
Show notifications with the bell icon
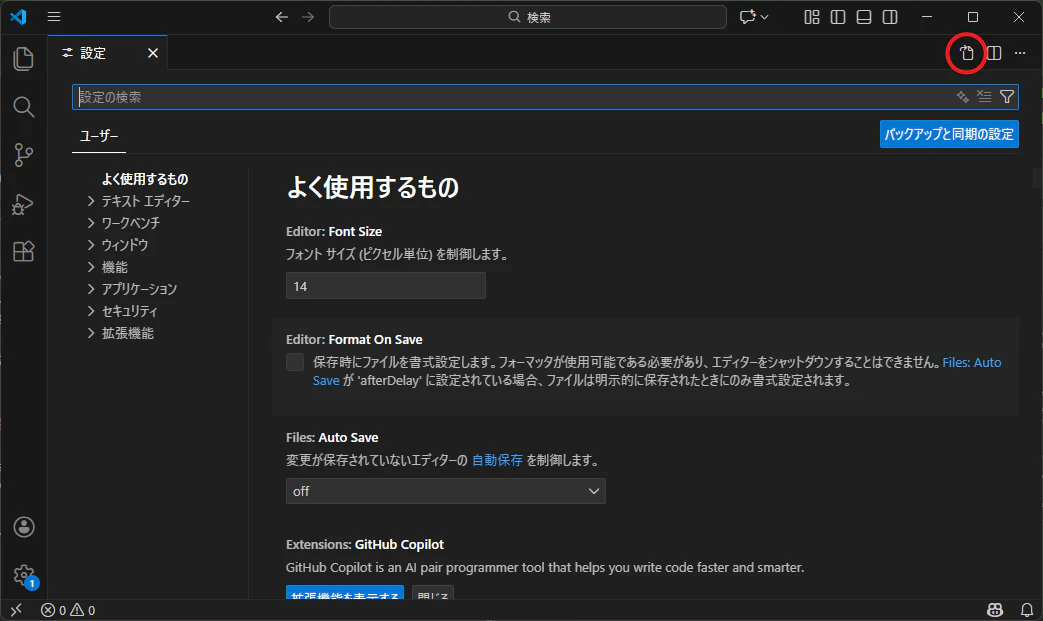tap(1027, 610)
